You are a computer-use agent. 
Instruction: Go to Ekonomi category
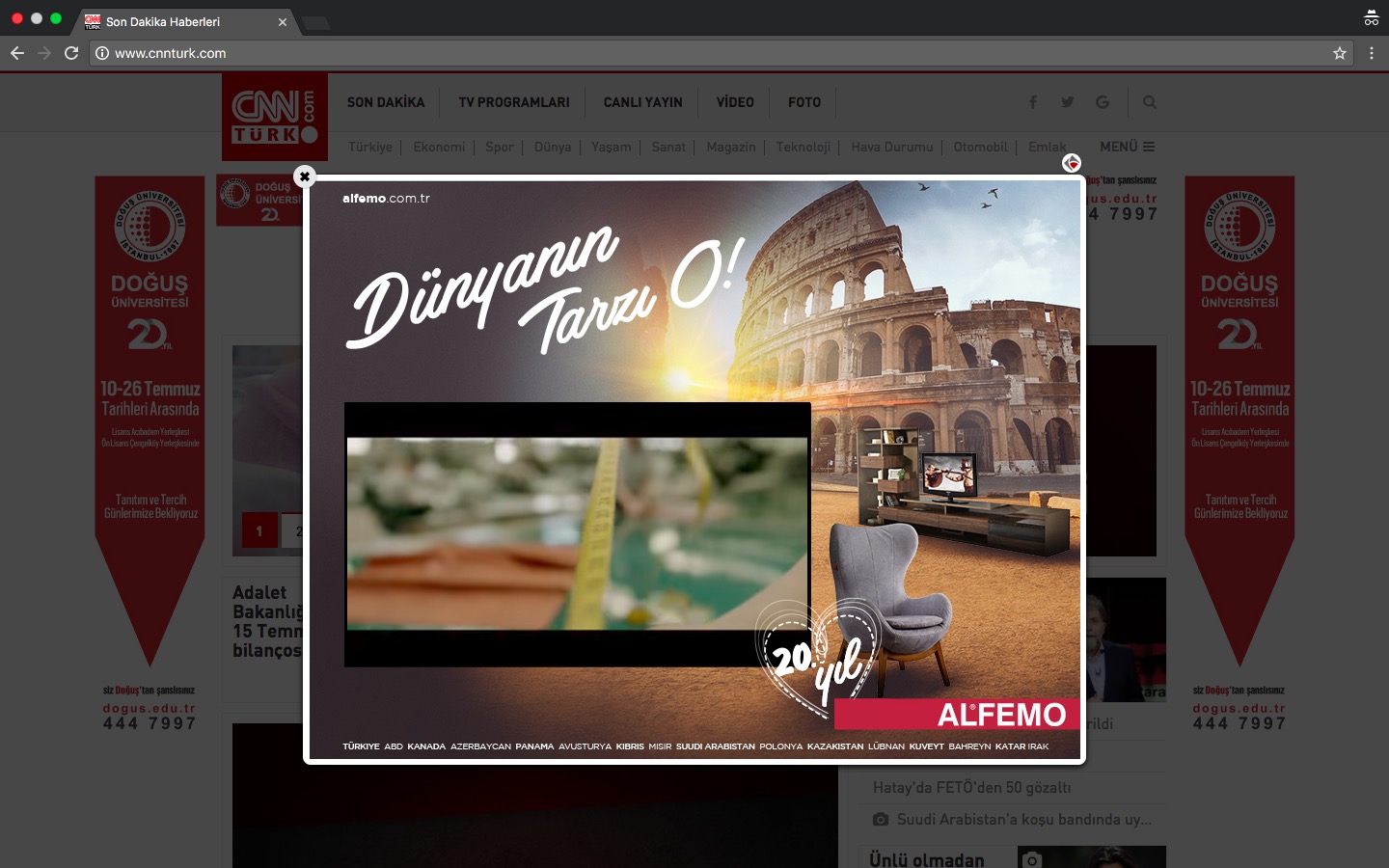(x=439, y=147)
